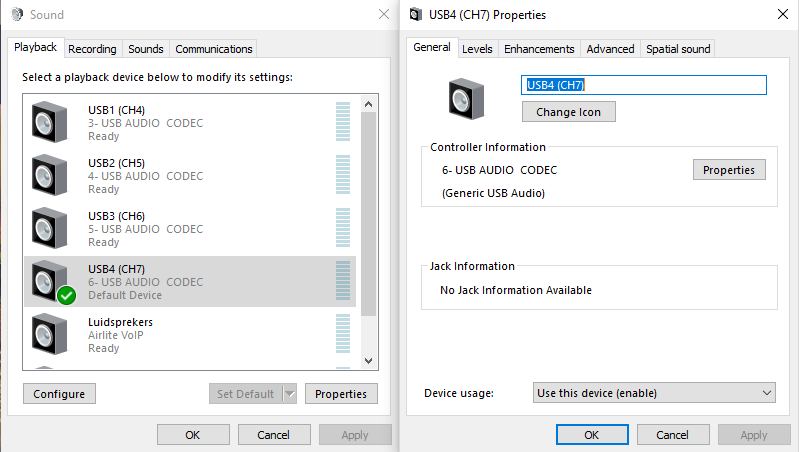Click the USB4 (CH7) default device icon
The height and width of the screenshot is (452, 799).
51,282
